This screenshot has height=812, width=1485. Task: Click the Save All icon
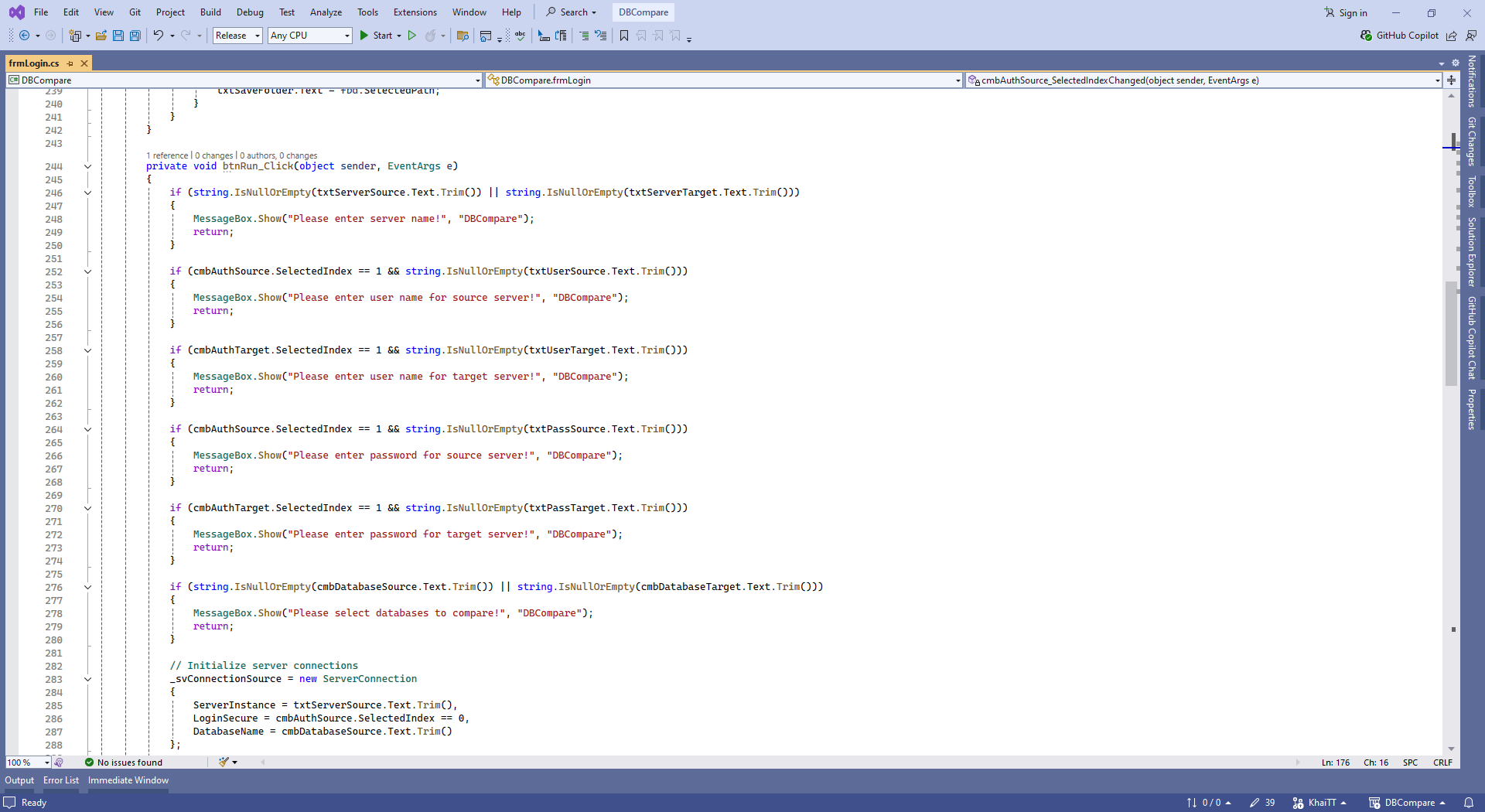click(135, 36)
